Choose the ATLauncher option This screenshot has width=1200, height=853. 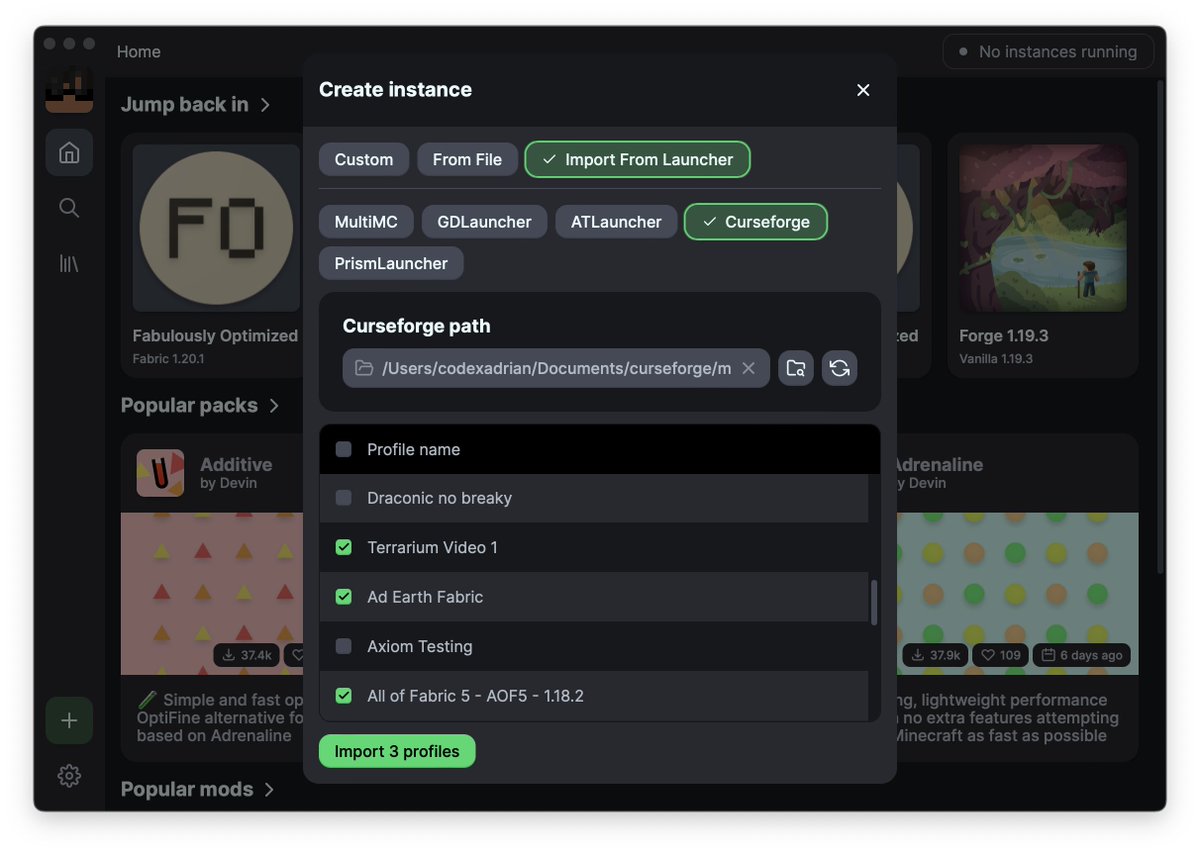[616, 222]
